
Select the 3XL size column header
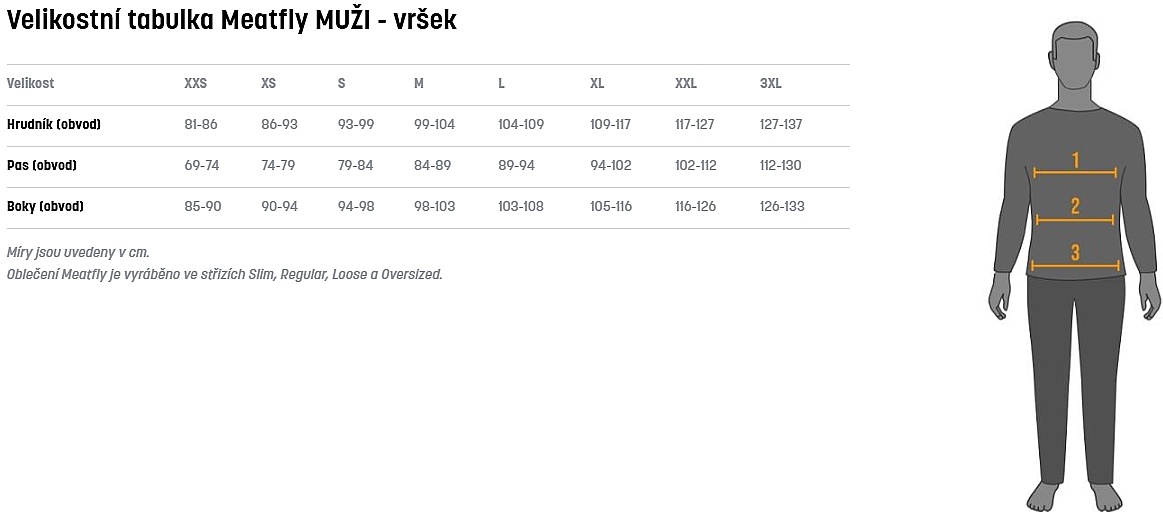point(771,84)
